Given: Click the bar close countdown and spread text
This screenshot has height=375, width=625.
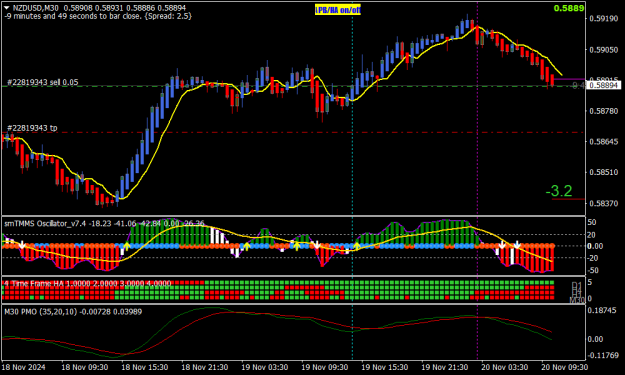Looking at the screenshot, I should tap(98, 16).
